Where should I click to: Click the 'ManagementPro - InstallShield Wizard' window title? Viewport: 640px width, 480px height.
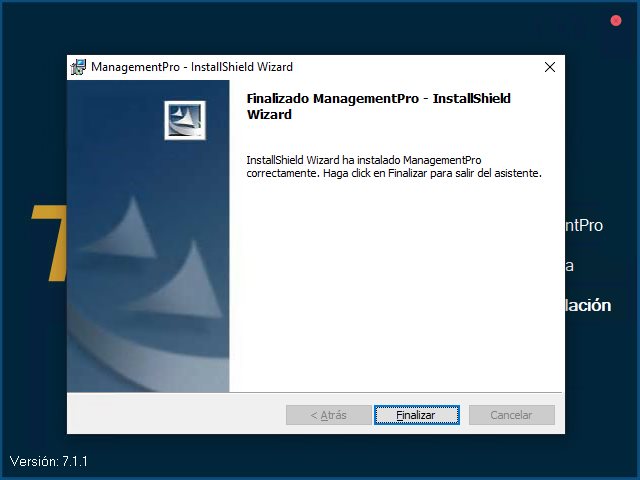[x=192, y=67]
